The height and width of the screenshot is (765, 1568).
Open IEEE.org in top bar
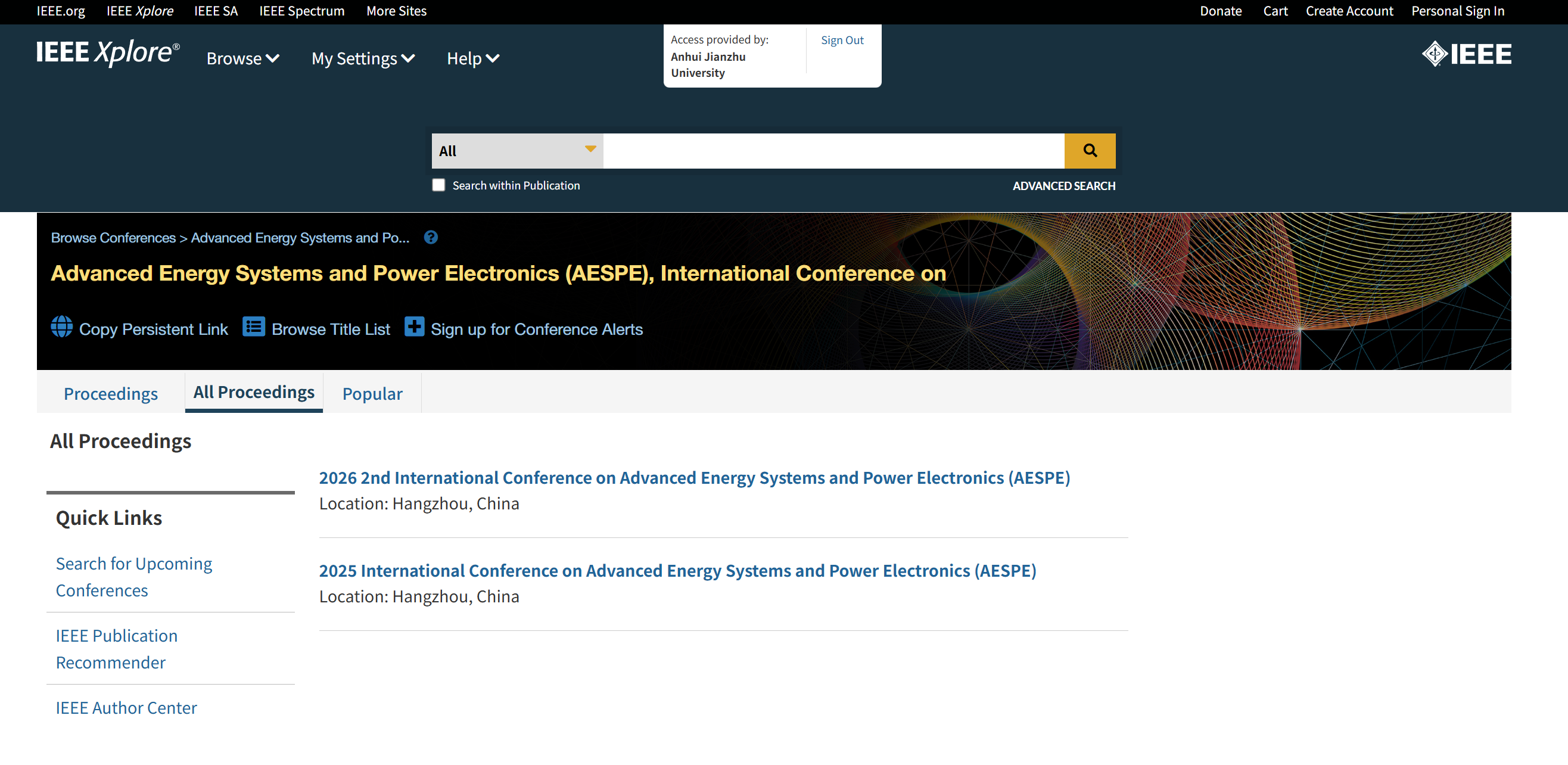tap(61, 11)
